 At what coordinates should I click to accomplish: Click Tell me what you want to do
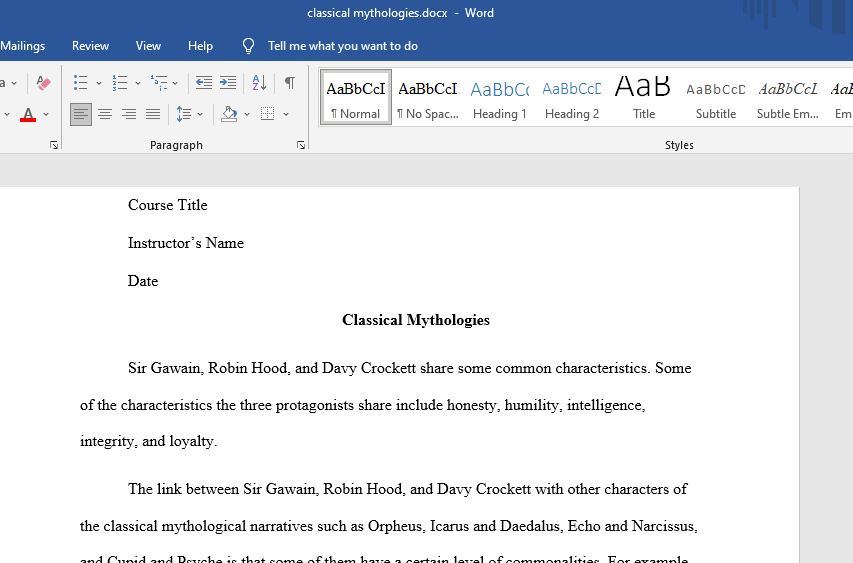343,46
